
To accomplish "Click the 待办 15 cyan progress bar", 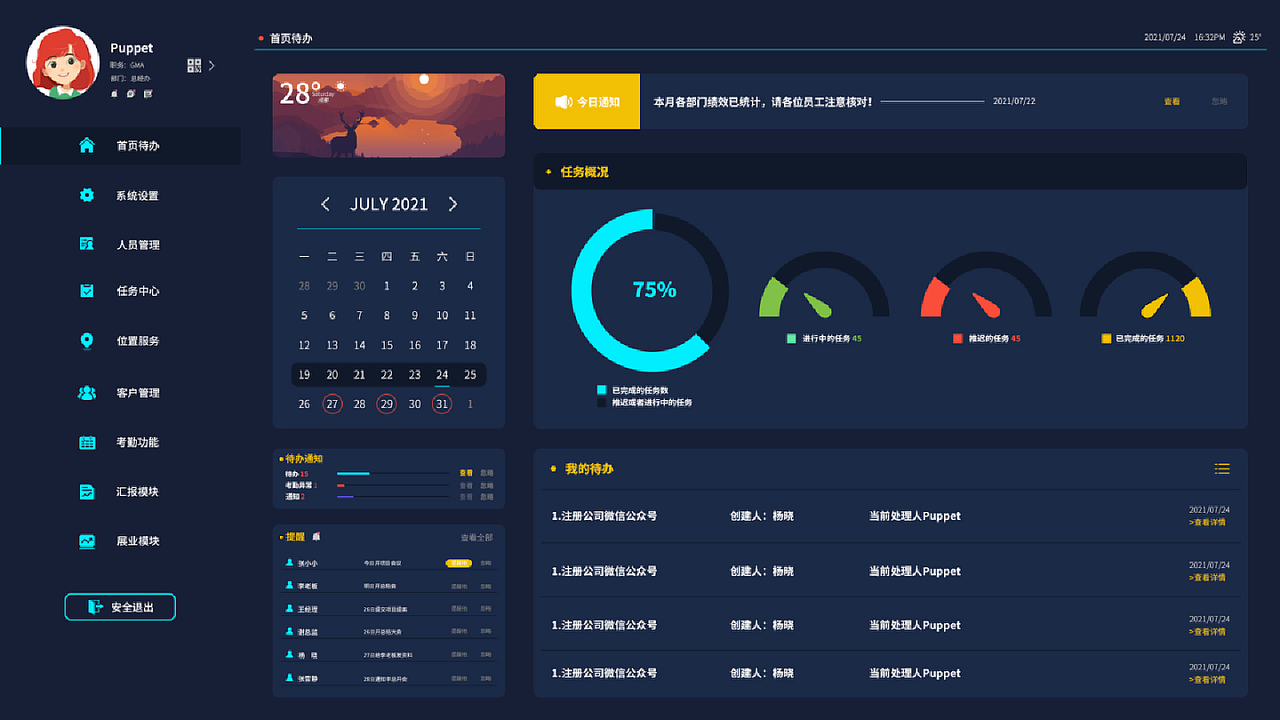I will pos(353,473).
